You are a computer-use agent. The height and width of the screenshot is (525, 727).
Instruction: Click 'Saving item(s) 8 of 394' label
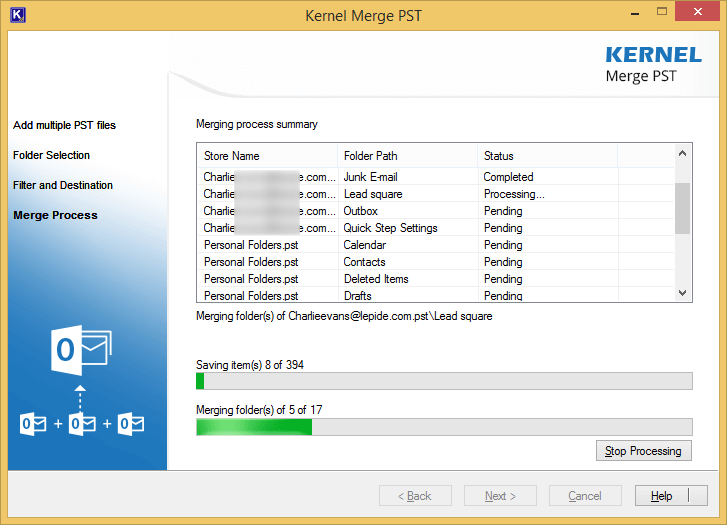250,365
